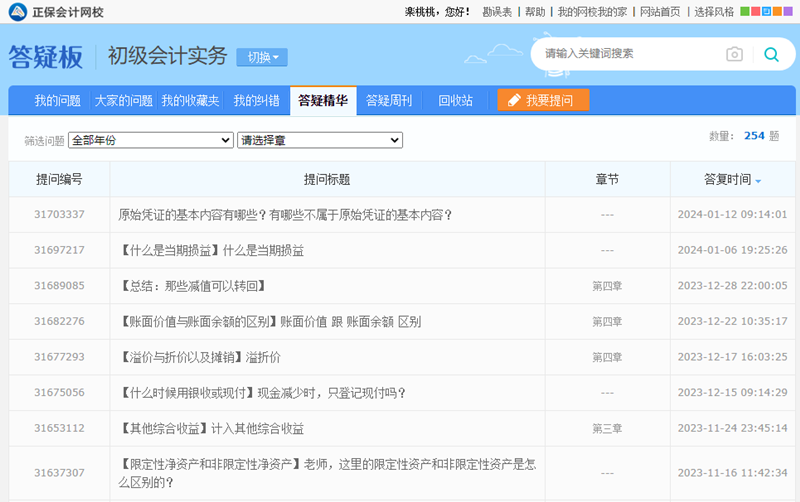This screenshot has width=800, height=502.
Task: Open the 全部年份 year filter dropdown
Action: click(151, 140)
